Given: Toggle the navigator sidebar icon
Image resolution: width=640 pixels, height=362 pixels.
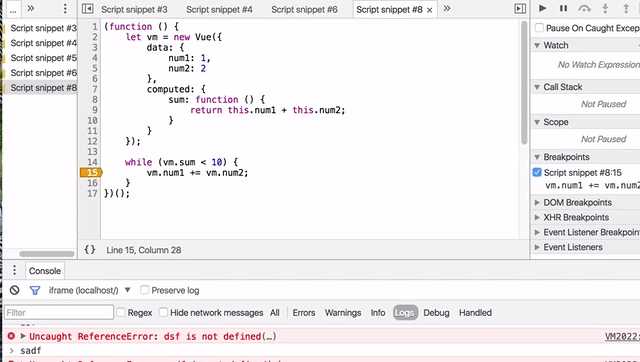Looking at the screenshot, I should coord(87,9).
